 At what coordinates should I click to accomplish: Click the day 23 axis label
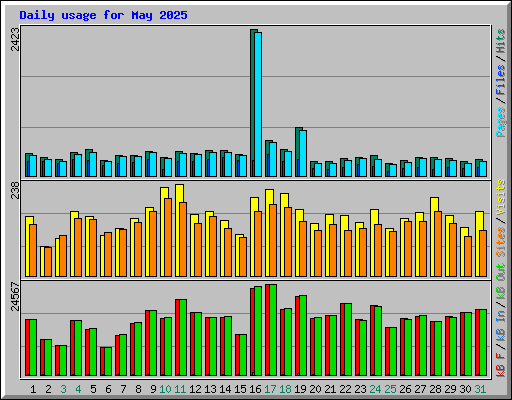coord(360,389)
